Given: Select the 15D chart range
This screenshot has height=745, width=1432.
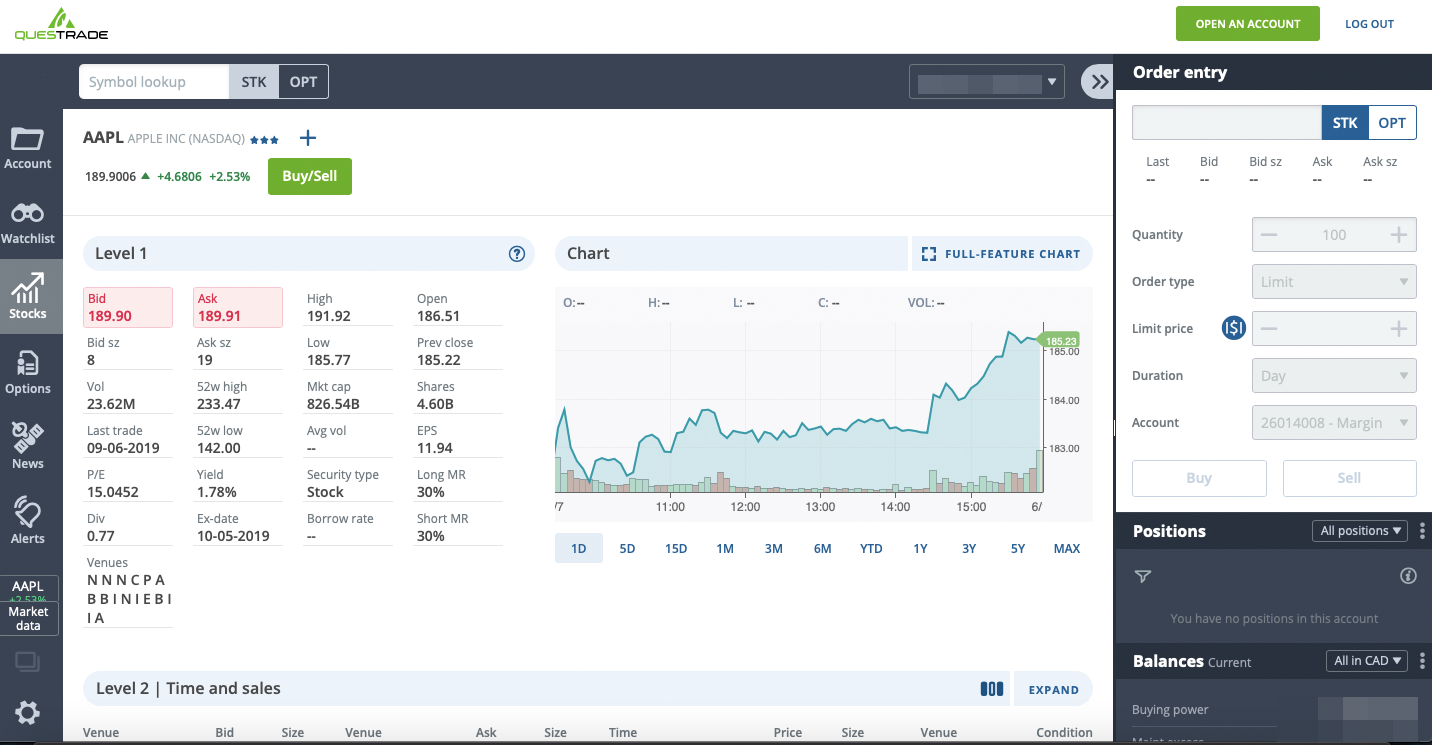Looking at the screenshot, I should click(676, 548).
